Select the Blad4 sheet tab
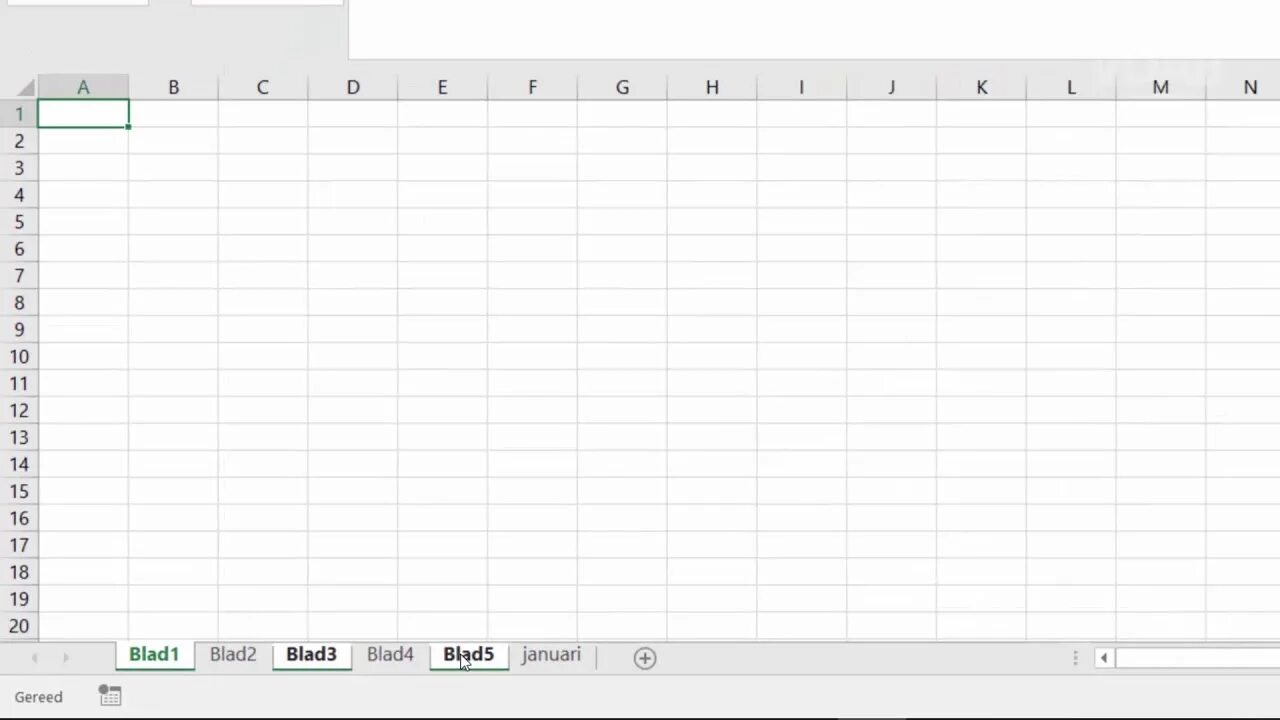The width and height of the screenshot is (1280, 720). pos(390,655)
